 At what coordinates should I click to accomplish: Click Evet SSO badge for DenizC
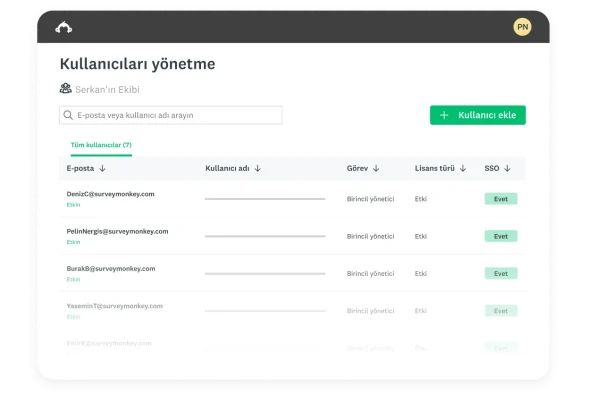click(501, 199)
